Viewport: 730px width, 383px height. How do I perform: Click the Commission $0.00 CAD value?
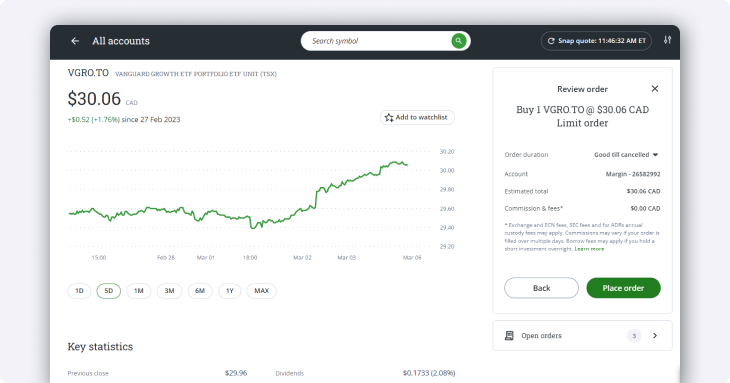(x=645, y=208)
